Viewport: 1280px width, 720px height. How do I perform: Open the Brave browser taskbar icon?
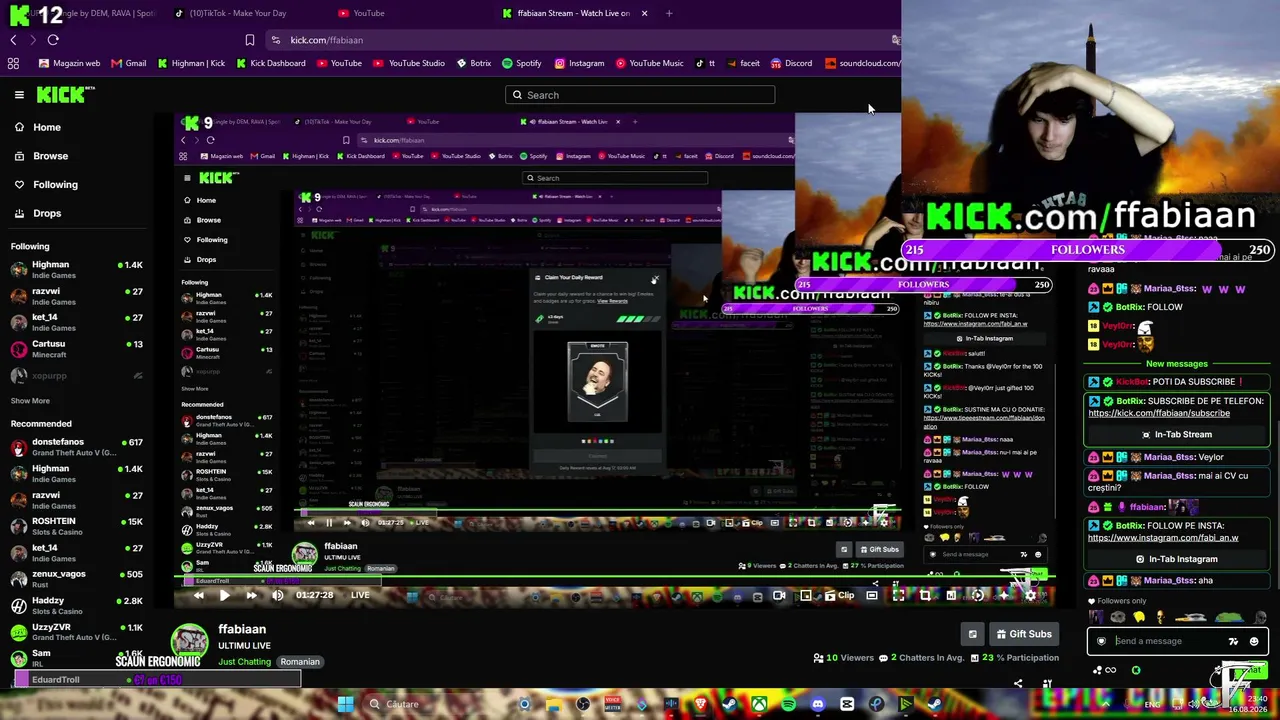[x=700, y=704]
